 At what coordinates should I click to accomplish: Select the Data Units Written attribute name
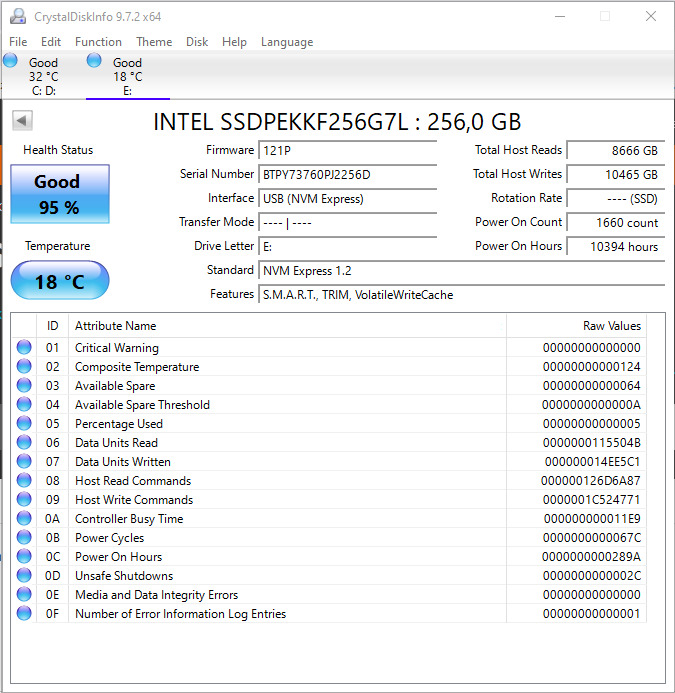coord(123,462)
